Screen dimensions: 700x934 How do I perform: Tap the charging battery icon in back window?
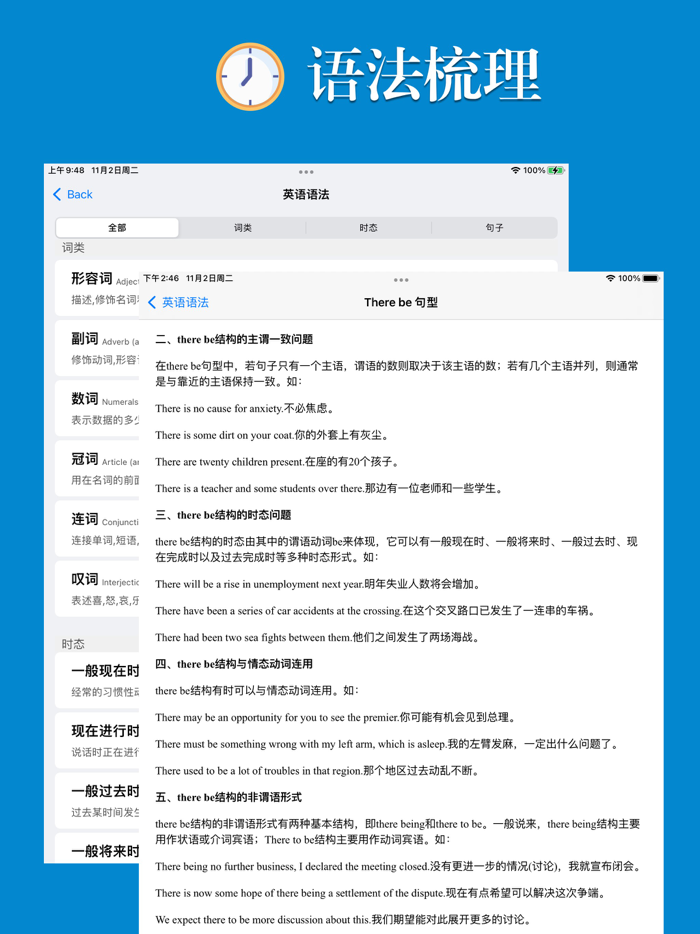pos(555,170)
